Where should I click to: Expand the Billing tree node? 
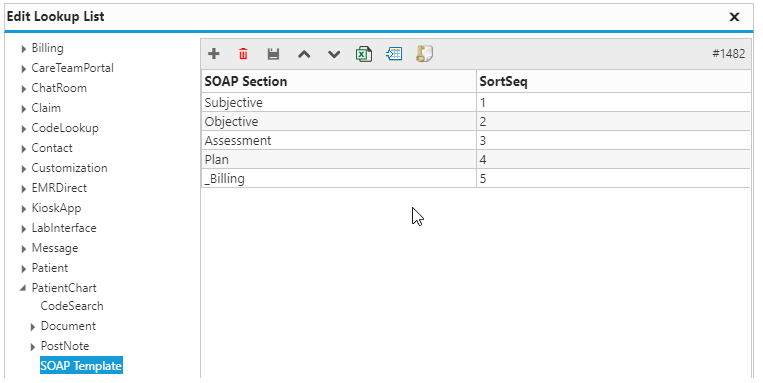tap(23, 49)
